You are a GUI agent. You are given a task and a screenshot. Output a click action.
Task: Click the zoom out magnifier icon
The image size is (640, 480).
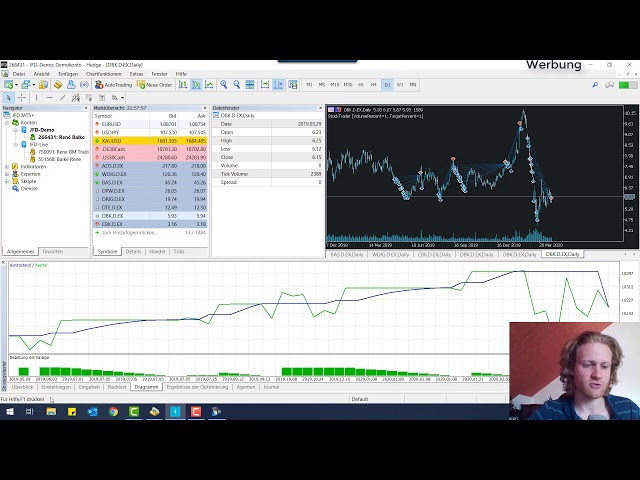(x=236, y=85)
